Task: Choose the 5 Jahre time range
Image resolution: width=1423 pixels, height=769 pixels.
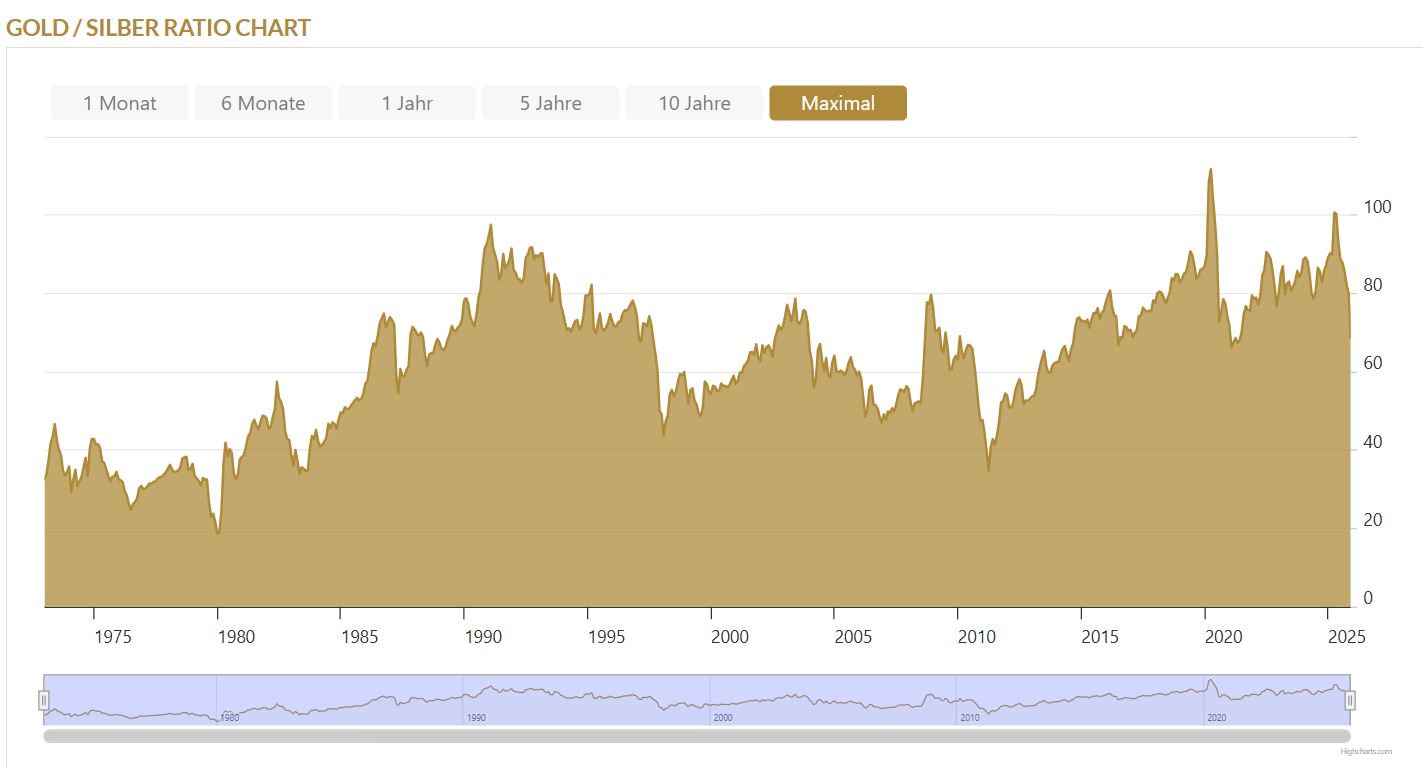Action: 550,103
